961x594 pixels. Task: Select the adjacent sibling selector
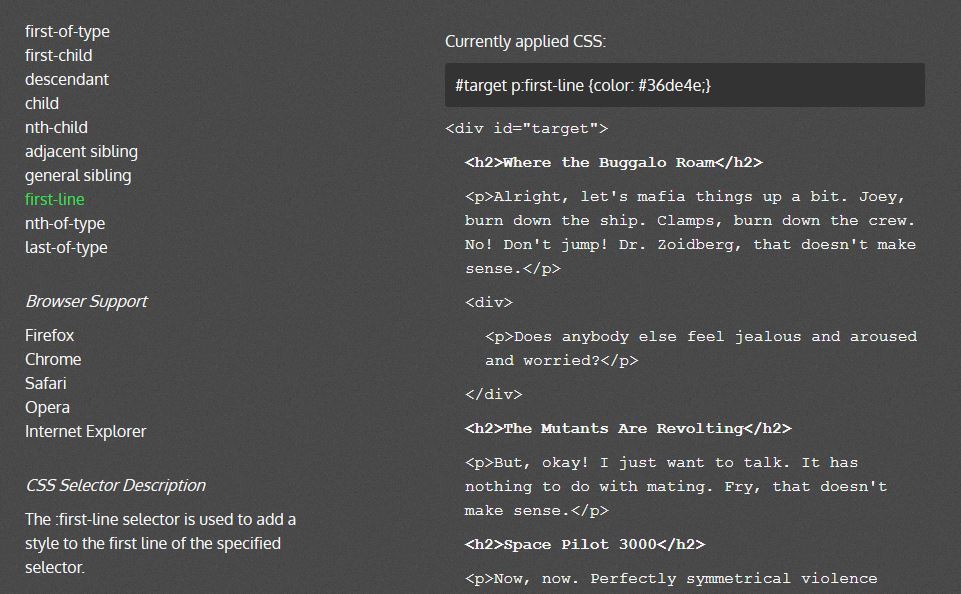(82, 151)
